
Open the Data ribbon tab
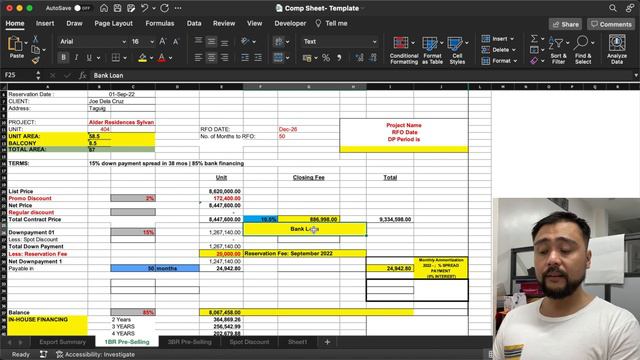tap(194, 24)
